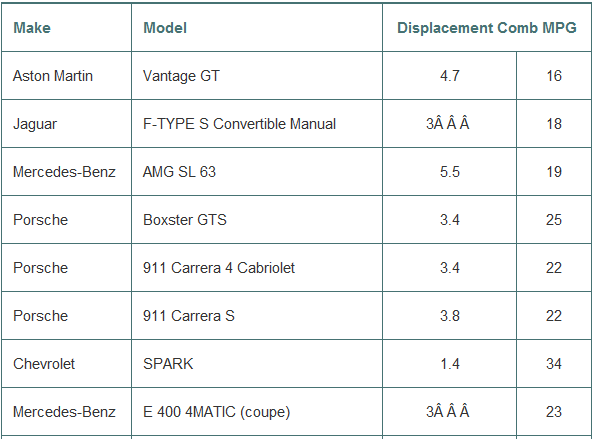
Task: Select the 911 Carrera S cell
Action: coord(257,316)
